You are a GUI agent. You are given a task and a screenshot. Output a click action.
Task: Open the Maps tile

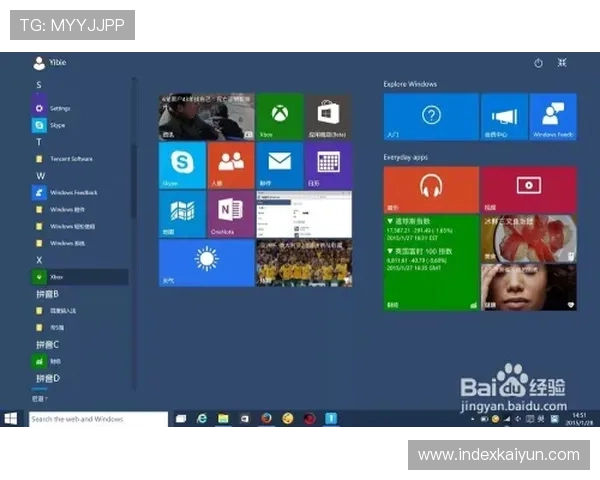coord(182,214)
